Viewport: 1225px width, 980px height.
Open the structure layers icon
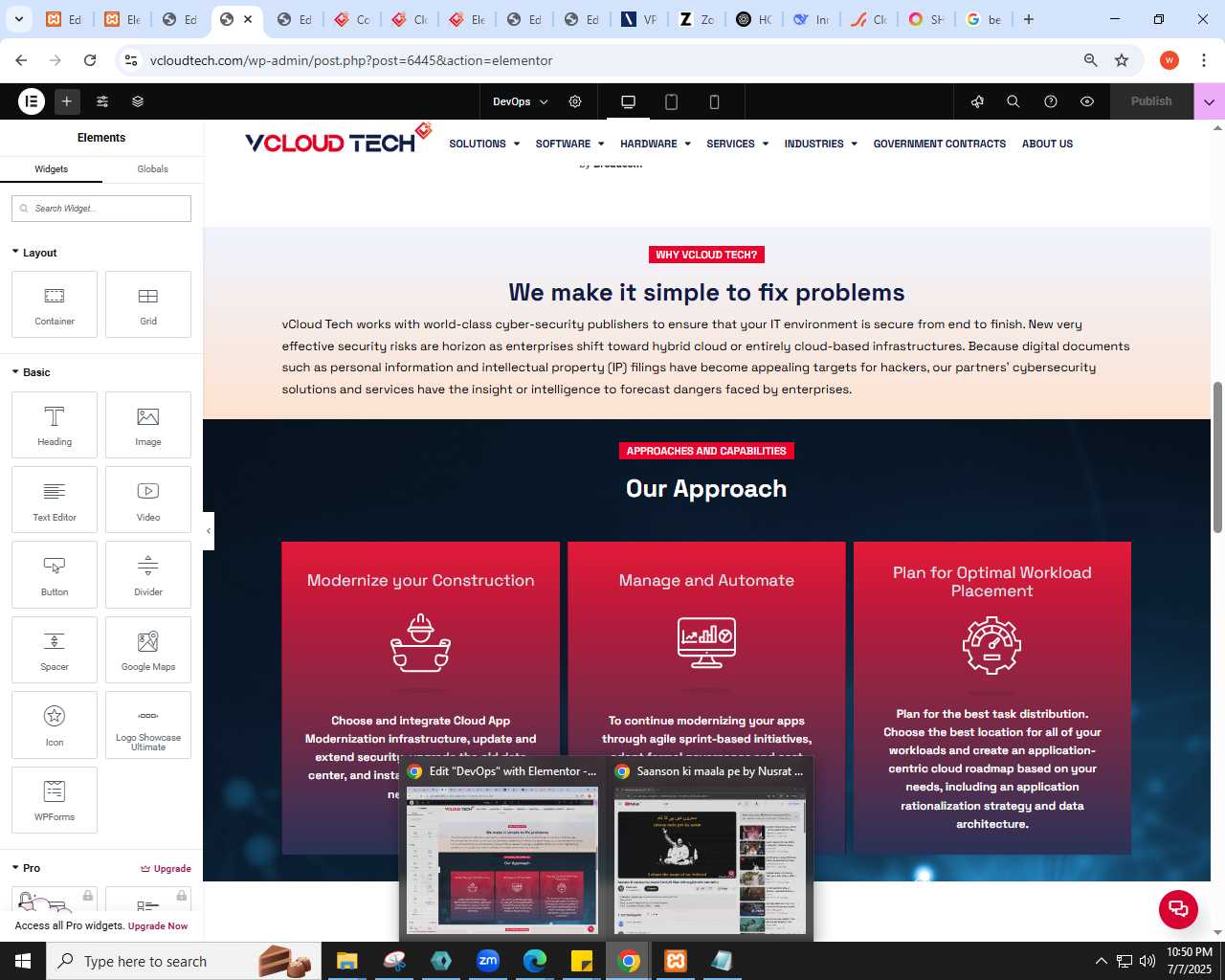click(138, 100)
